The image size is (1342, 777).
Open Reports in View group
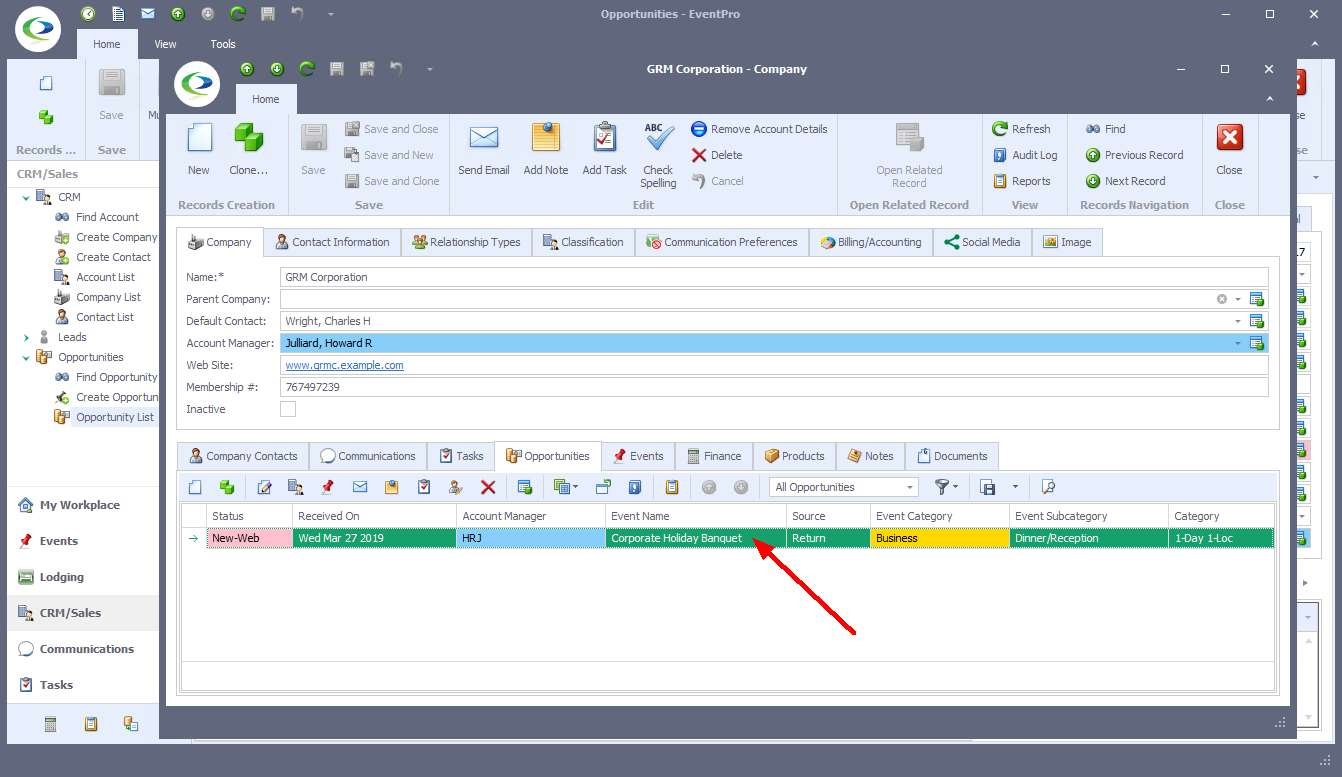click(x=1021, y=181)
